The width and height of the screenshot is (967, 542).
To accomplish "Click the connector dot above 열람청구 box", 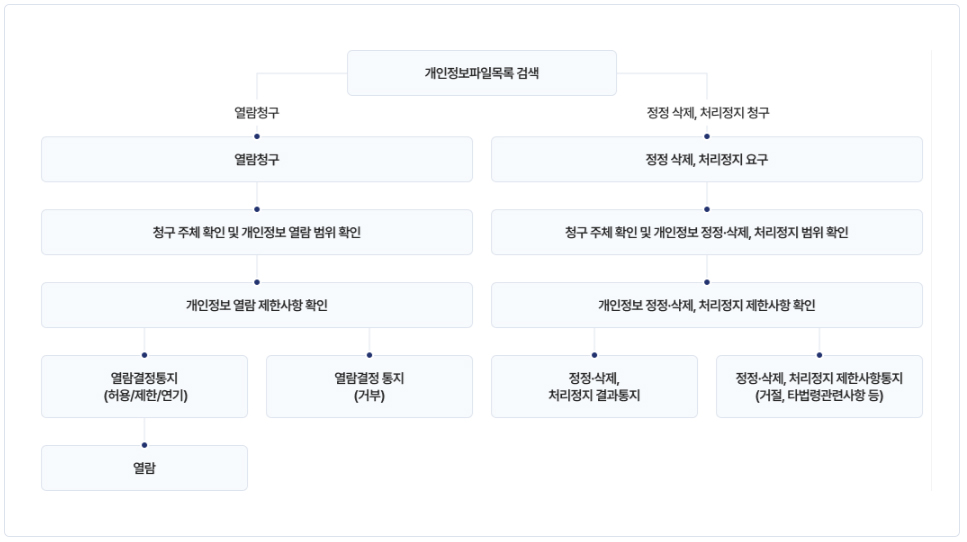I will tap(257, 136).
